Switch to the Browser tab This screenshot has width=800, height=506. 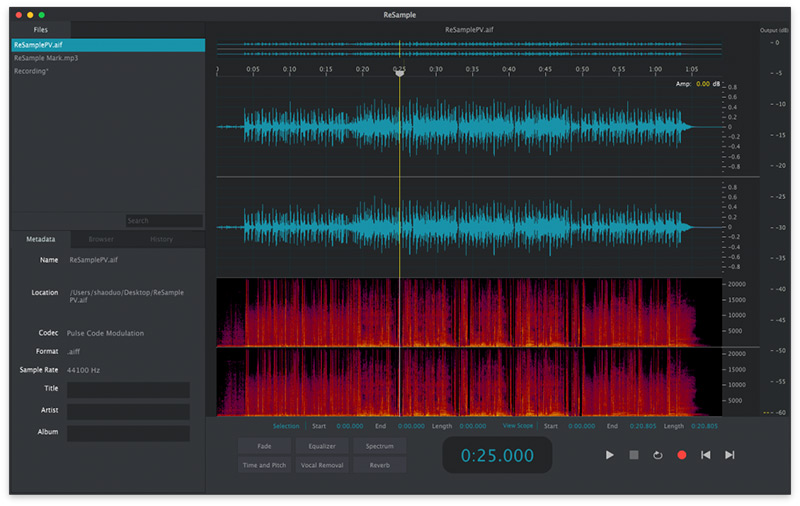tap(101, 240)
